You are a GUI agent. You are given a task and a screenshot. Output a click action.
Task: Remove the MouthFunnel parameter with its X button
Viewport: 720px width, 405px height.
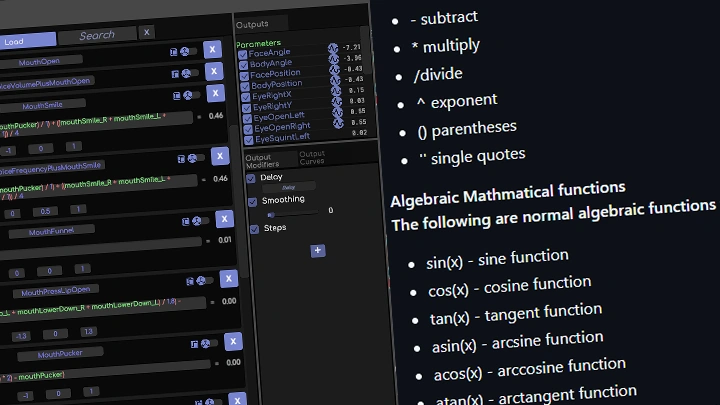pyautogui.click(x=225, y=219)
